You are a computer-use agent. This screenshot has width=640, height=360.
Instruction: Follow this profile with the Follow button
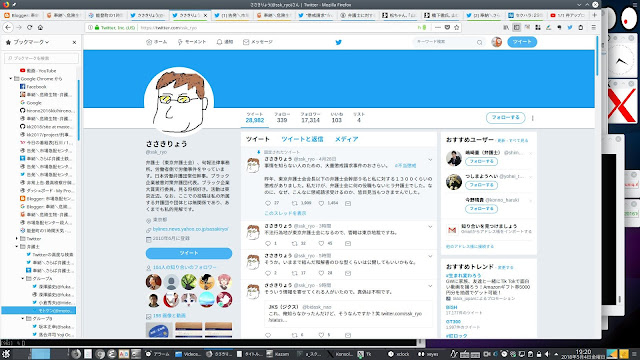505,118
